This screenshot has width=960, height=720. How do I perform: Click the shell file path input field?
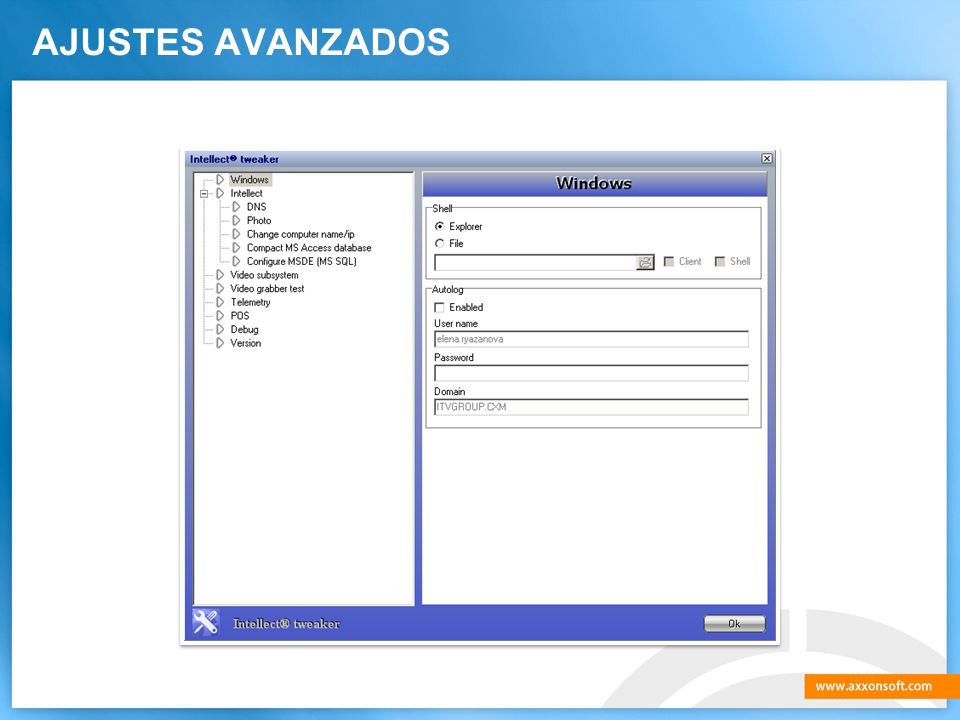pos(536,262)
